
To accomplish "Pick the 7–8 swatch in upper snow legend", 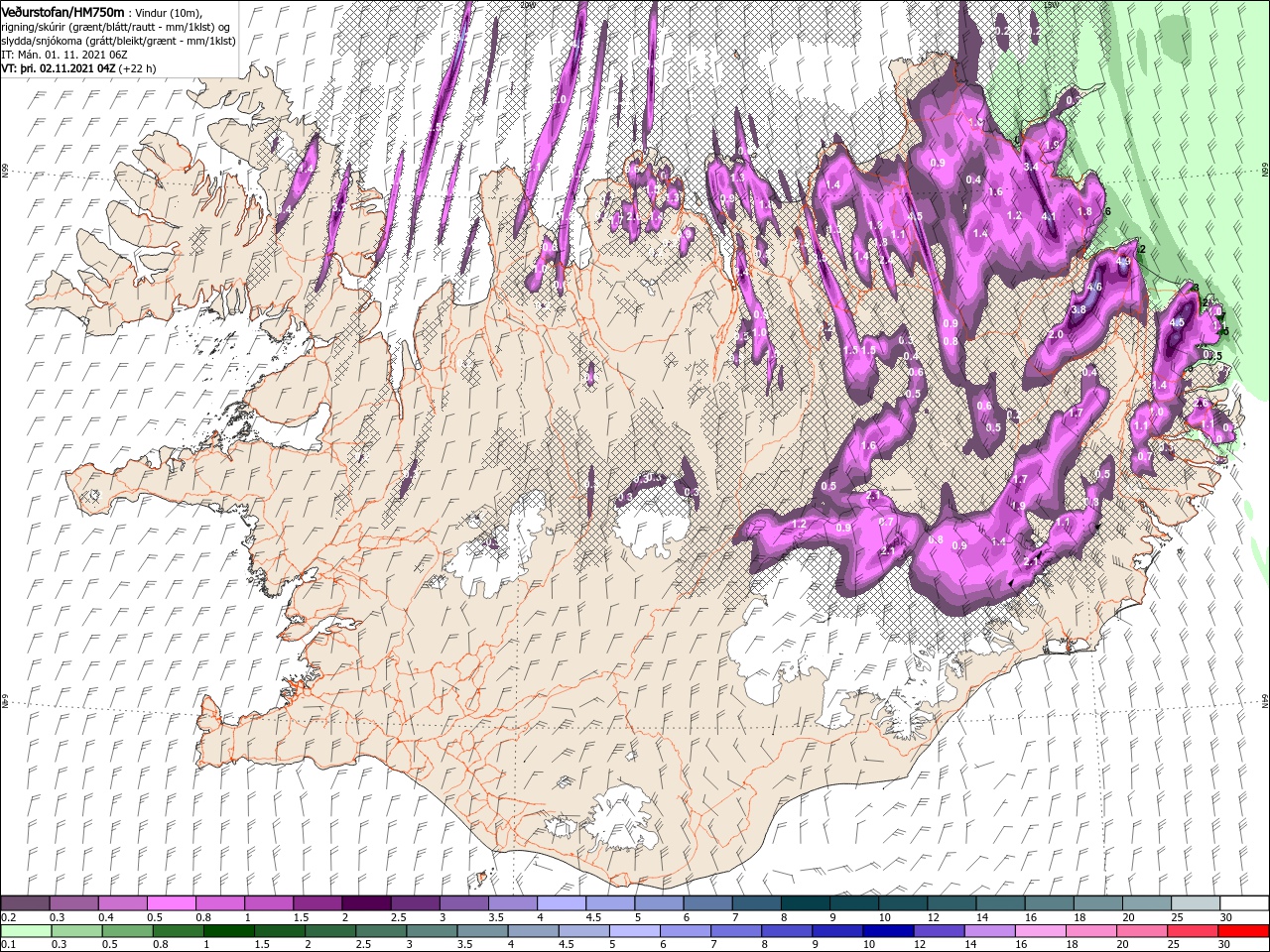I will [x=756, y=902].
